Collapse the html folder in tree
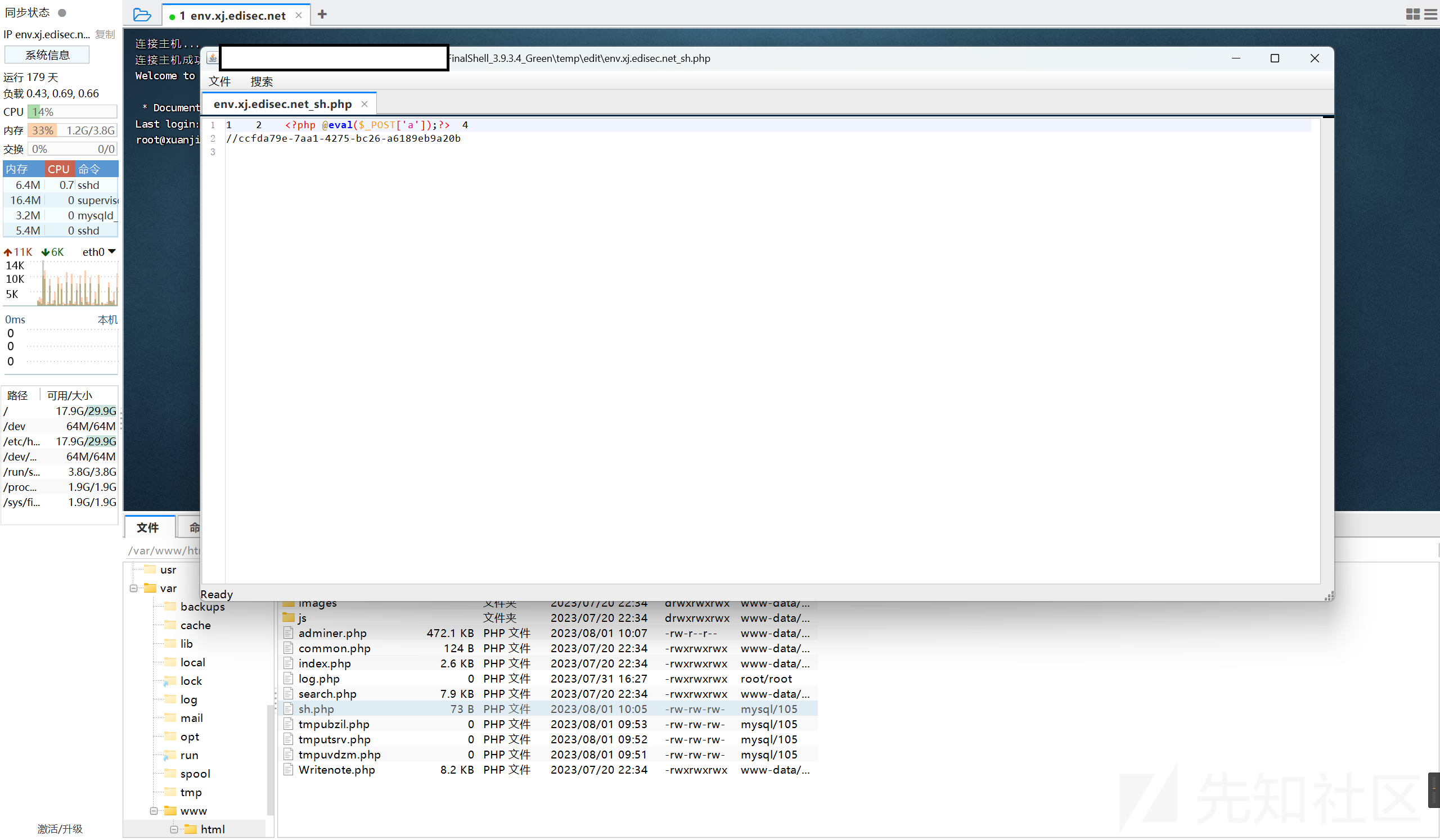Viewport: 1440px width, 840px height. 174,829
